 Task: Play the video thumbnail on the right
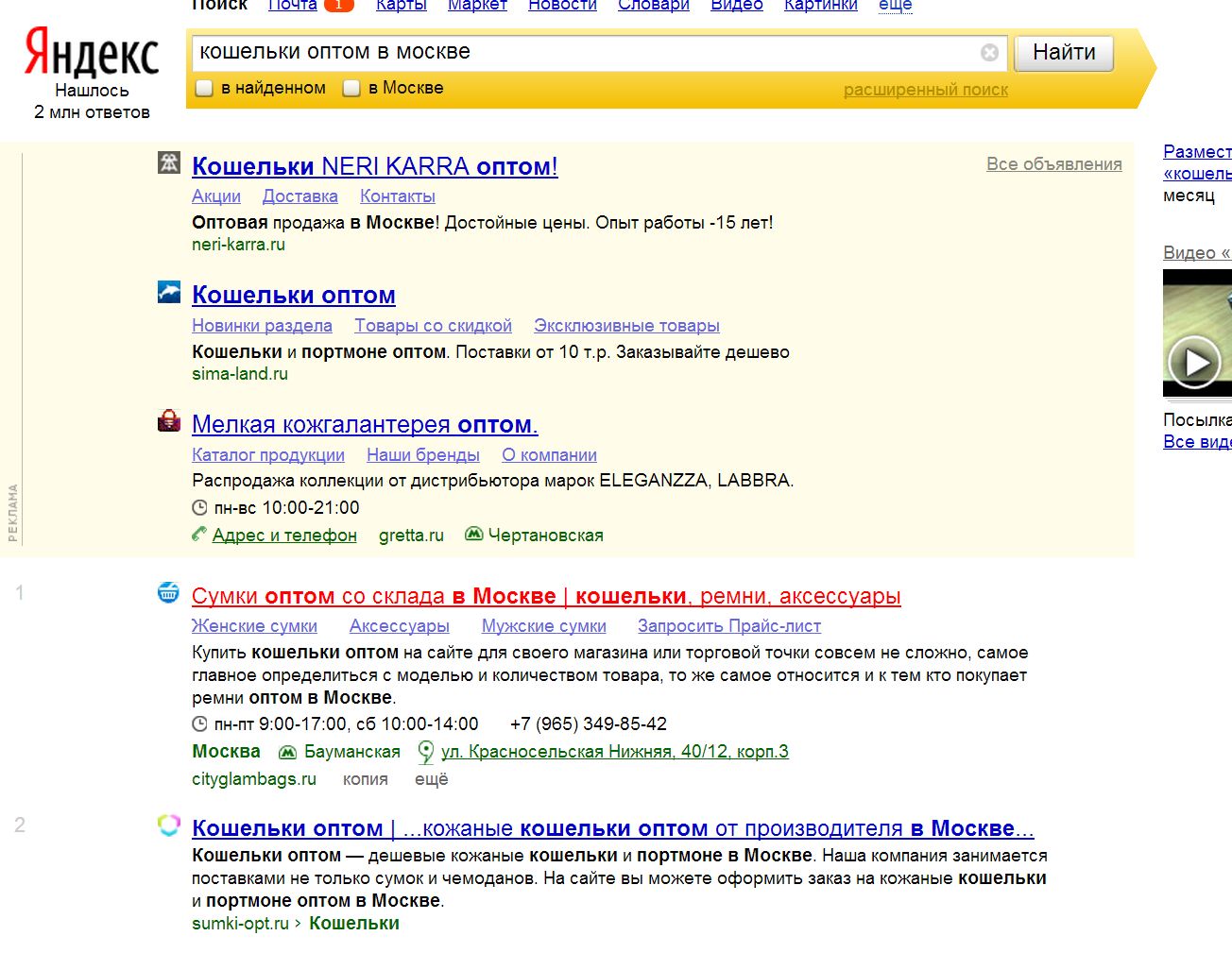click(1194, 363)
